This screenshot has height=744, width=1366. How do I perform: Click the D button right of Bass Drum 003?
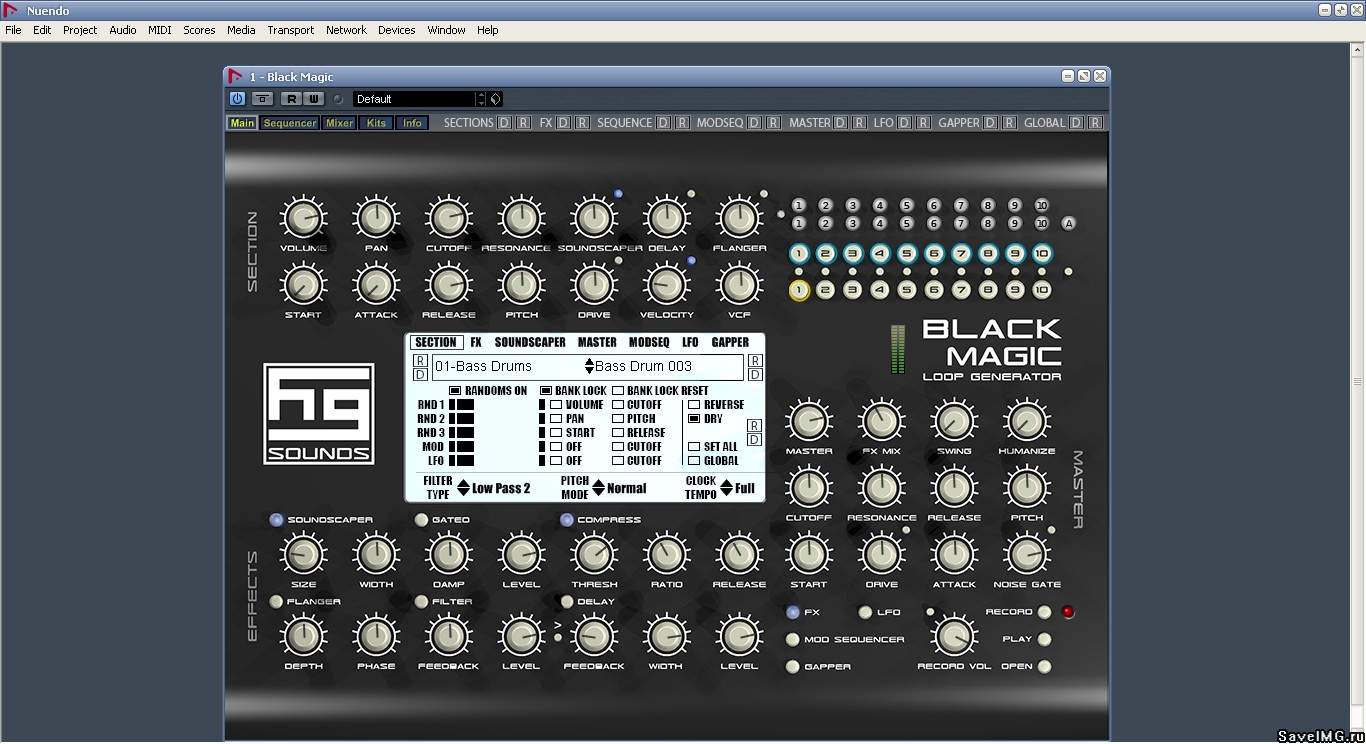[755, 374]
